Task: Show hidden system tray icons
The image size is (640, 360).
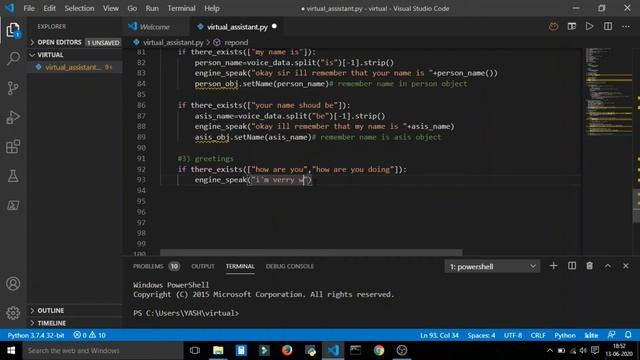Action: pyautogui.click(x=550, y=350)
